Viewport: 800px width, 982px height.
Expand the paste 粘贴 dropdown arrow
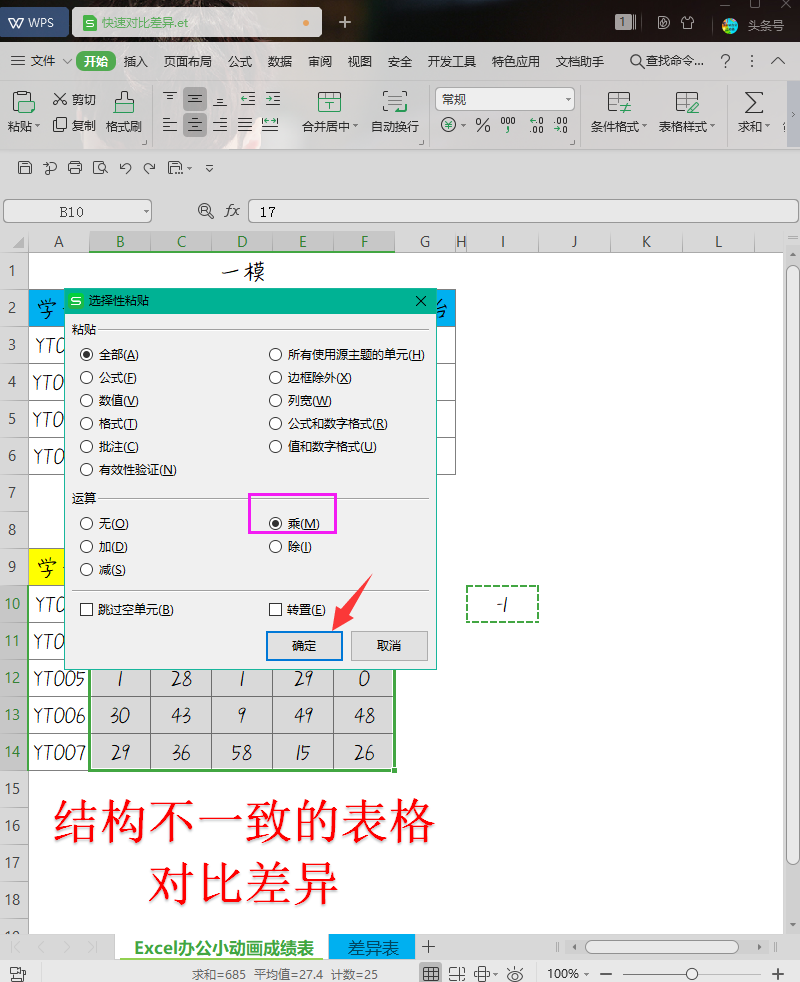point(38,126)
